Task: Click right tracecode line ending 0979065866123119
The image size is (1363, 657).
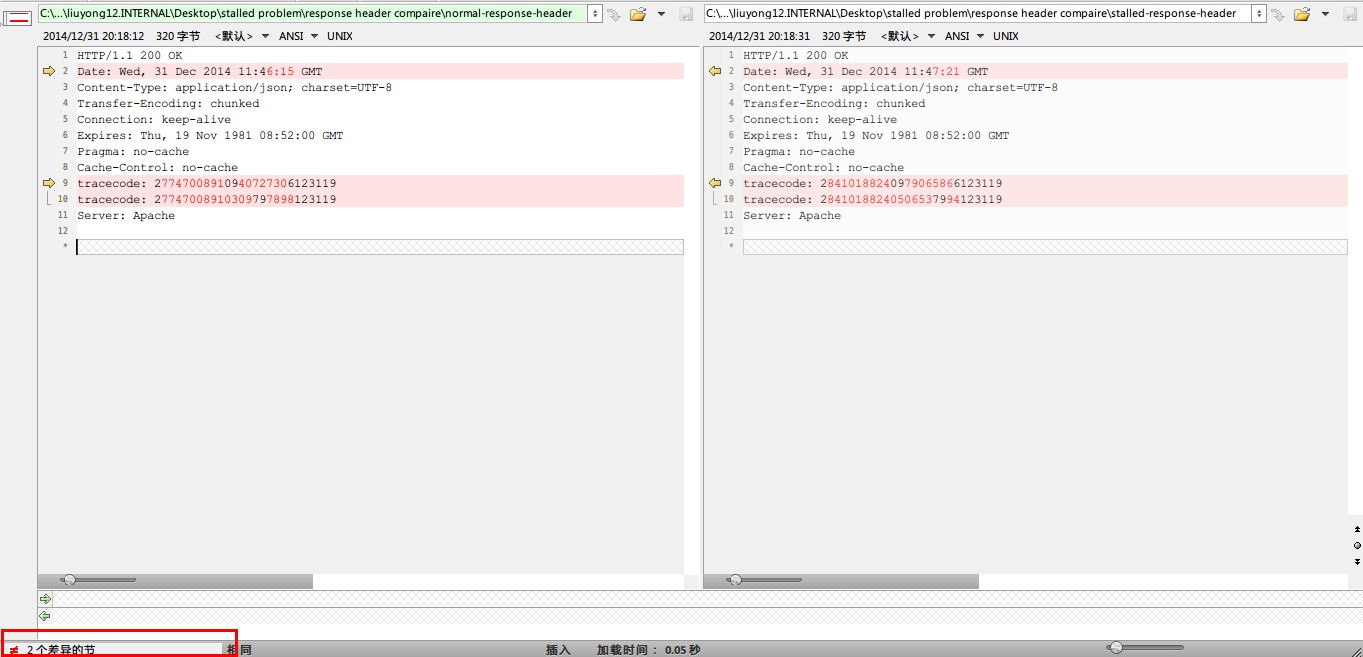Action: coord(873,183)
